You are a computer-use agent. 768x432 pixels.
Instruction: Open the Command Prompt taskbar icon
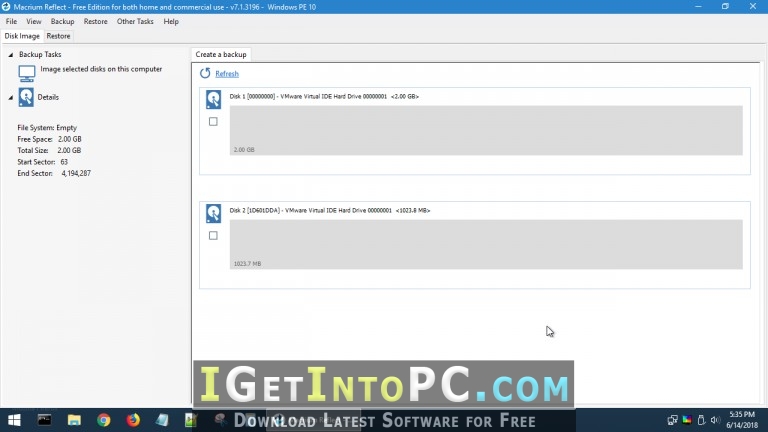pos(44,420)
